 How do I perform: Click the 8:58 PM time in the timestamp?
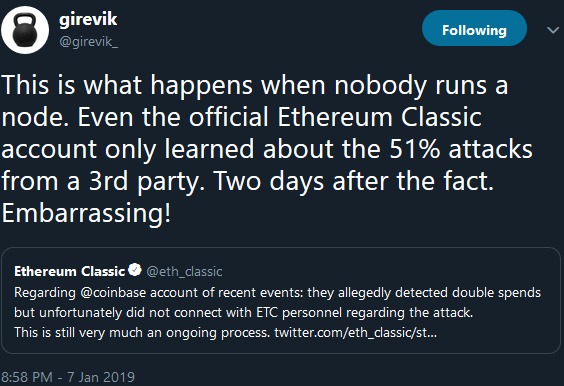tap(27, 377)
